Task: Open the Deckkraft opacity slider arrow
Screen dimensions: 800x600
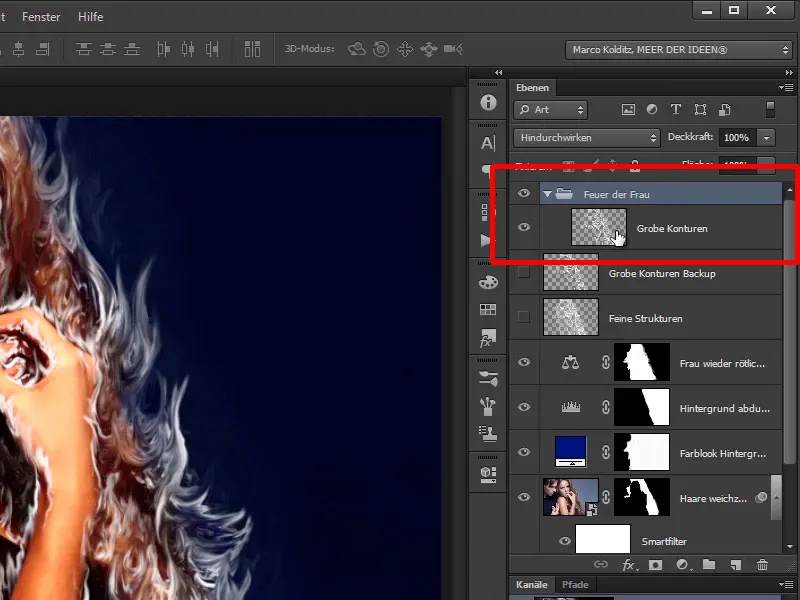Action: tap(767, 138)
